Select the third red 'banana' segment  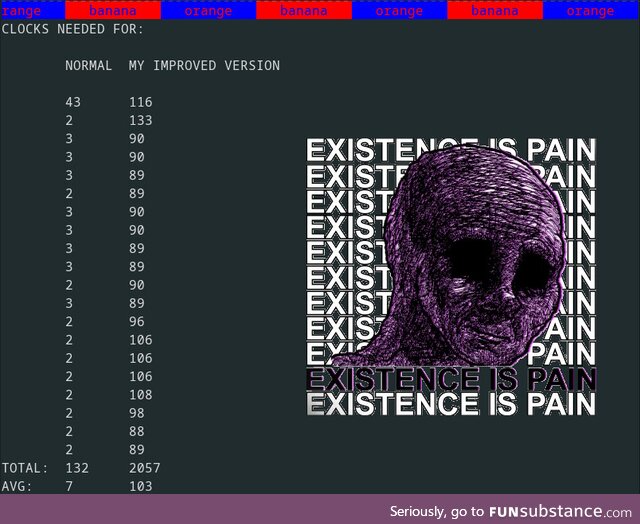[494, 11]
